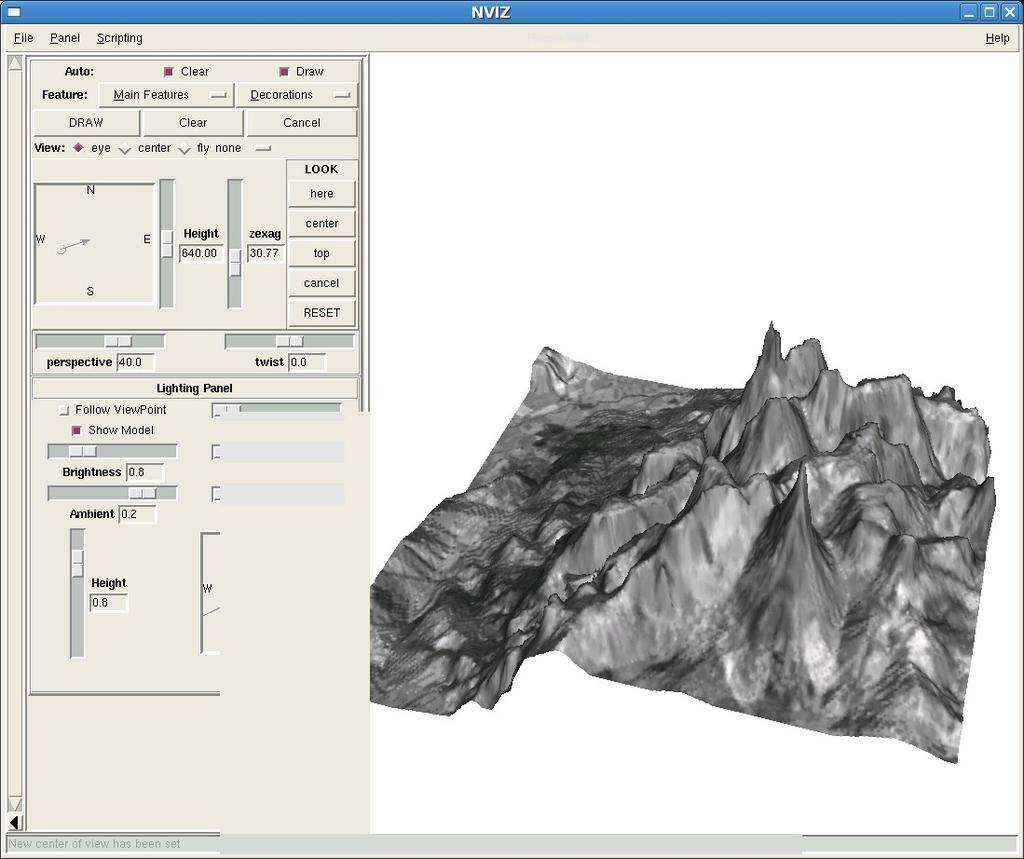1024x859 pixels.
Task: Disable the Show Model checkbox
Action: pos(76,430)
